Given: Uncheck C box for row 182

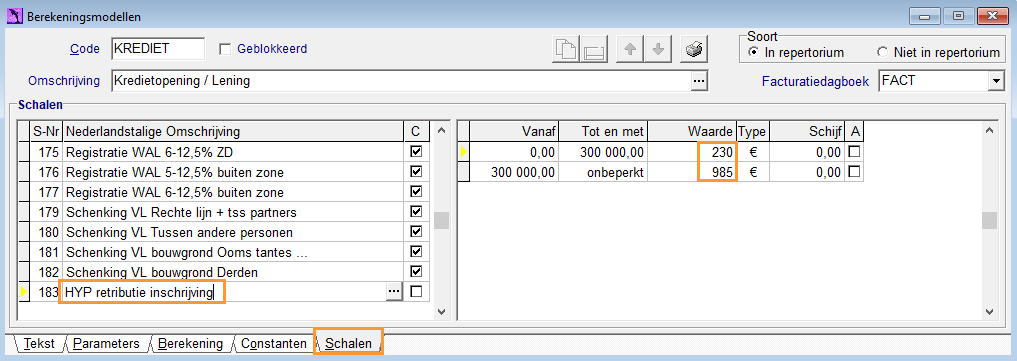Looking at the screenshot, I should click(416, 271).
